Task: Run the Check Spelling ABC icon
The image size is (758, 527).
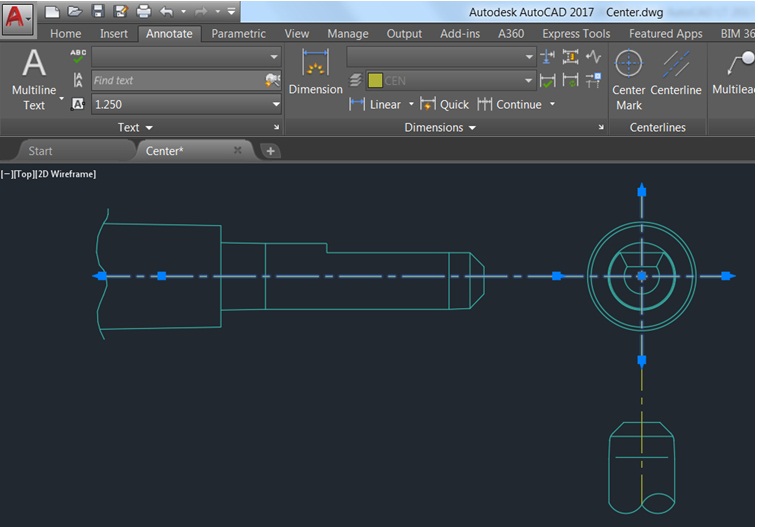Action: [x=78, y=56]
